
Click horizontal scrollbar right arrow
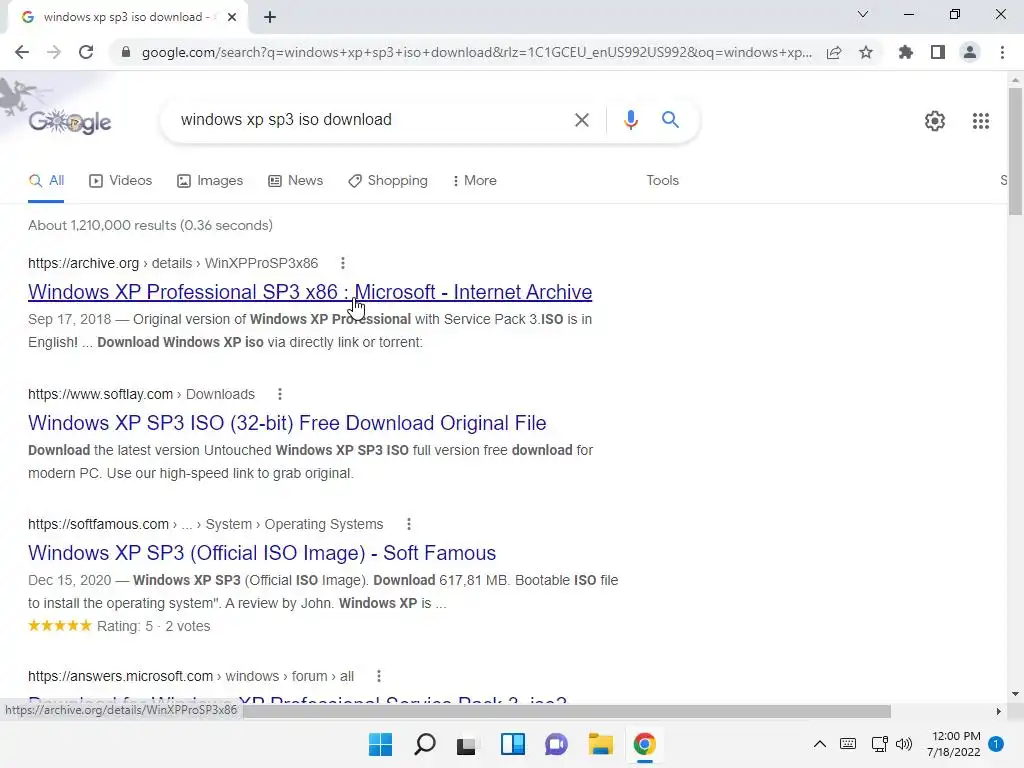(999, 711)
